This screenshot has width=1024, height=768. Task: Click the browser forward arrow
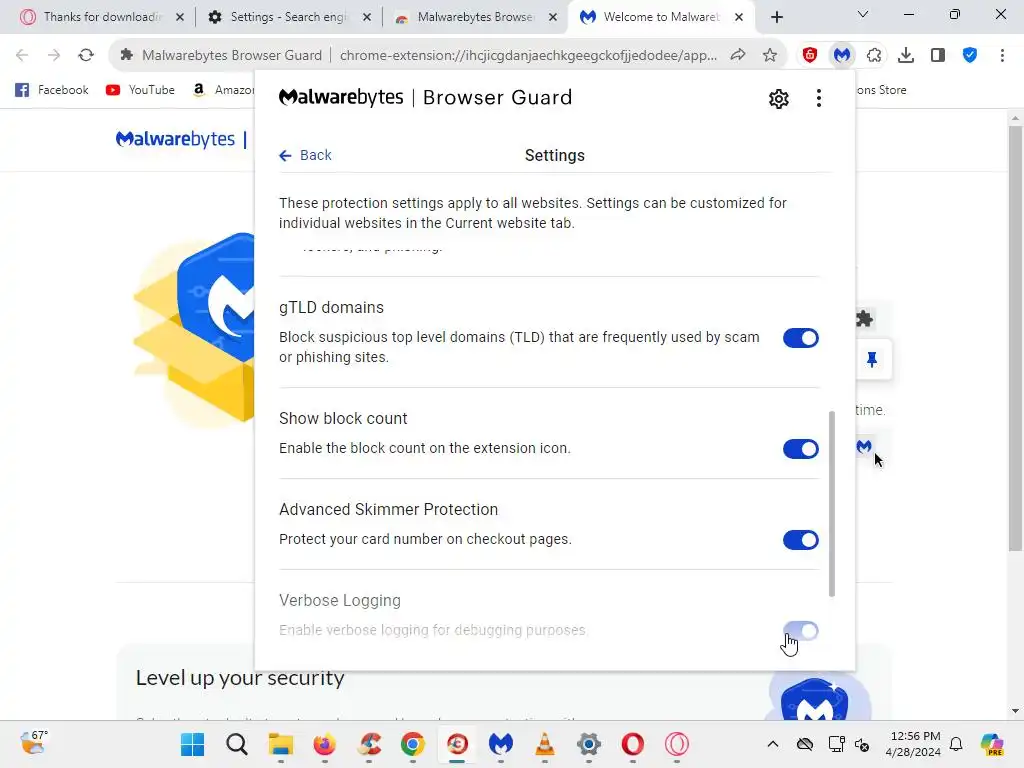(54, 56)
